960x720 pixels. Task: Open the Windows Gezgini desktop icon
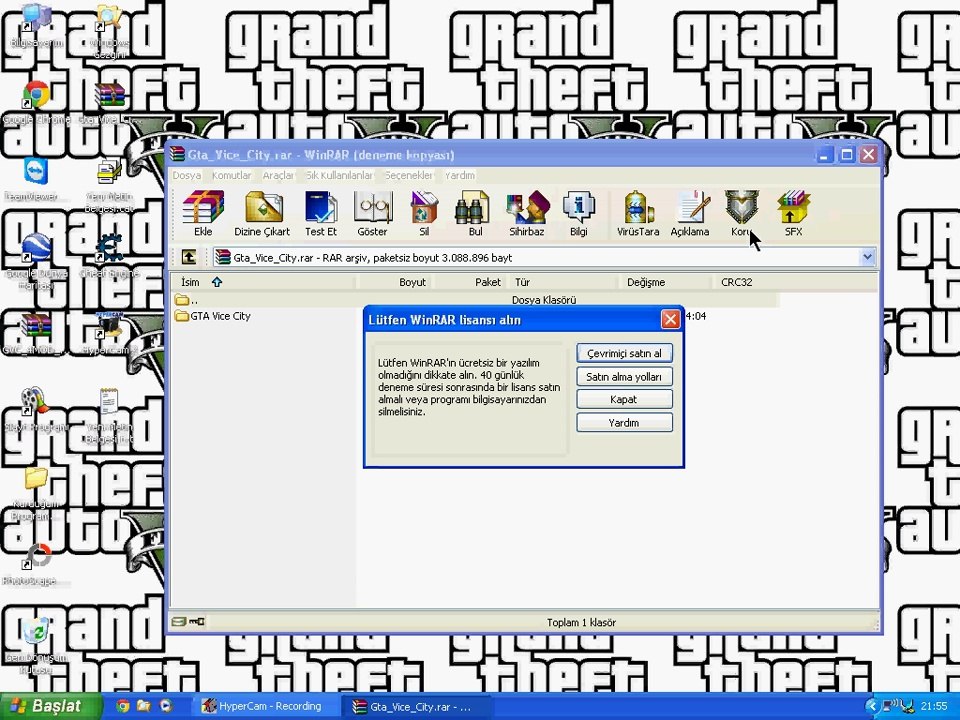(x=109, y=29)
